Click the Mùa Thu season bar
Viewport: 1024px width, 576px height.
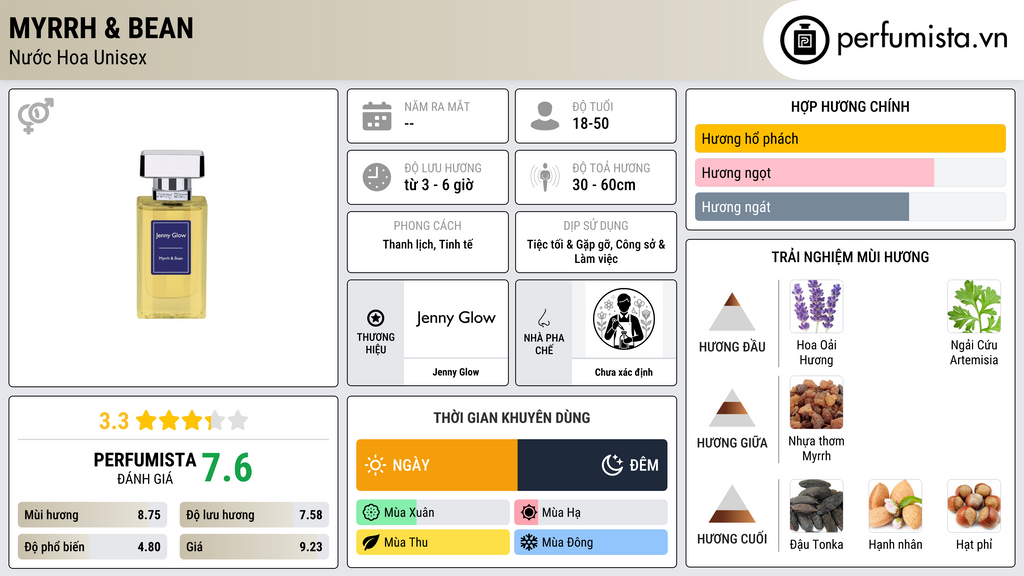coord(433,543)
